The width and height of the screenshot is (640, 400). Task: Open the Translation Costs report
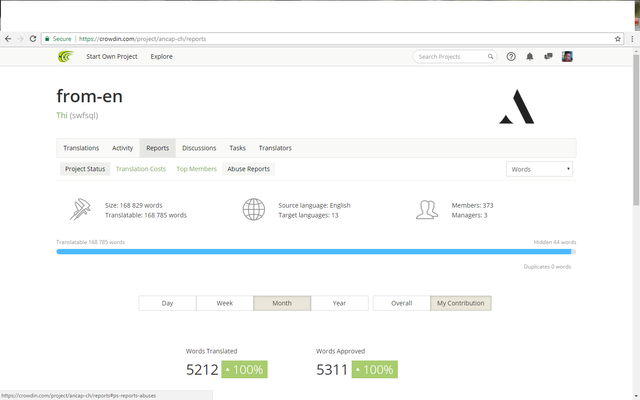click(x=141, y=169)
